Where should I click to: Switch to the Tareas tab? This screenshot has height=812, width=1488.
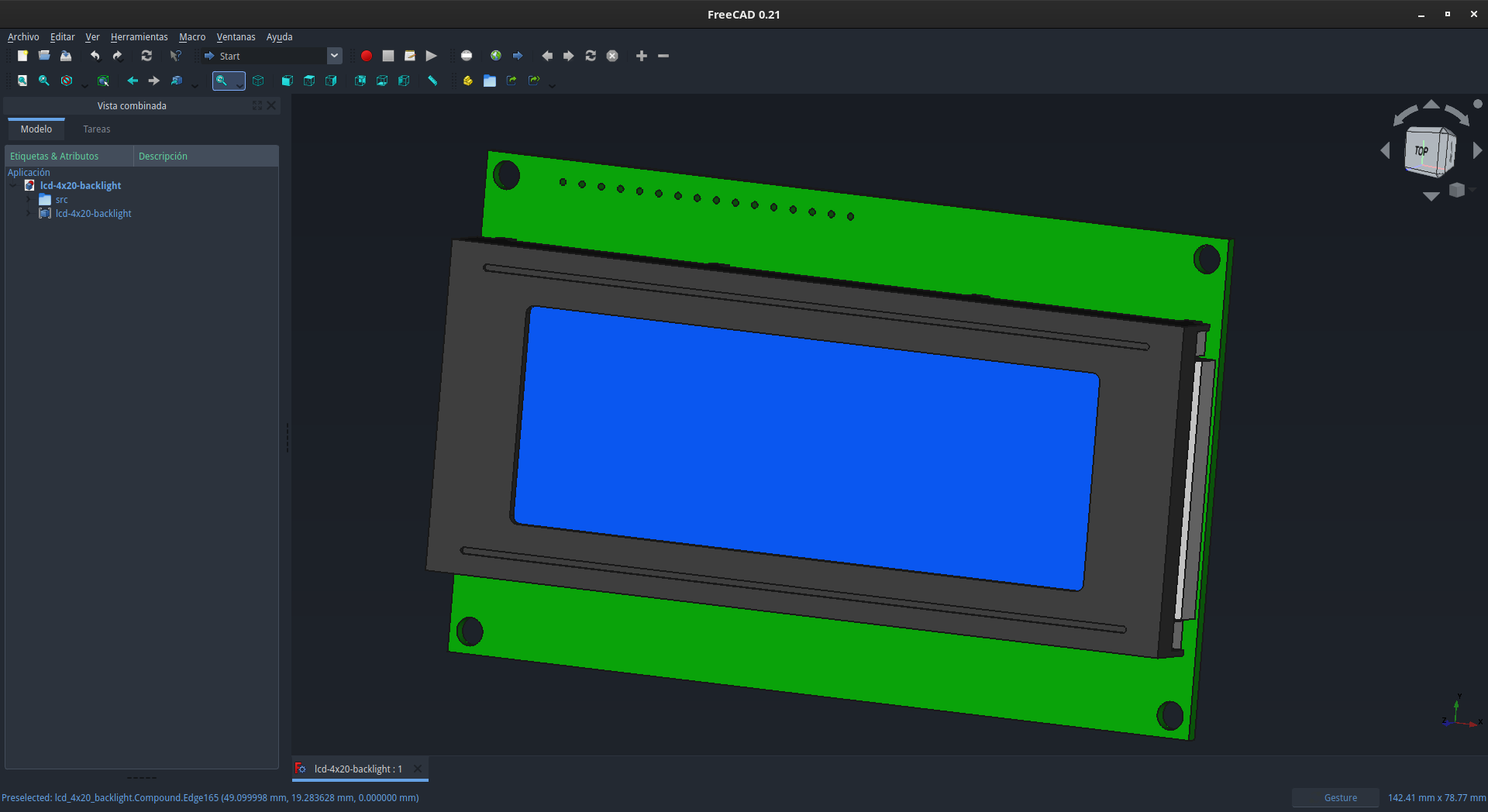[97, 129]
